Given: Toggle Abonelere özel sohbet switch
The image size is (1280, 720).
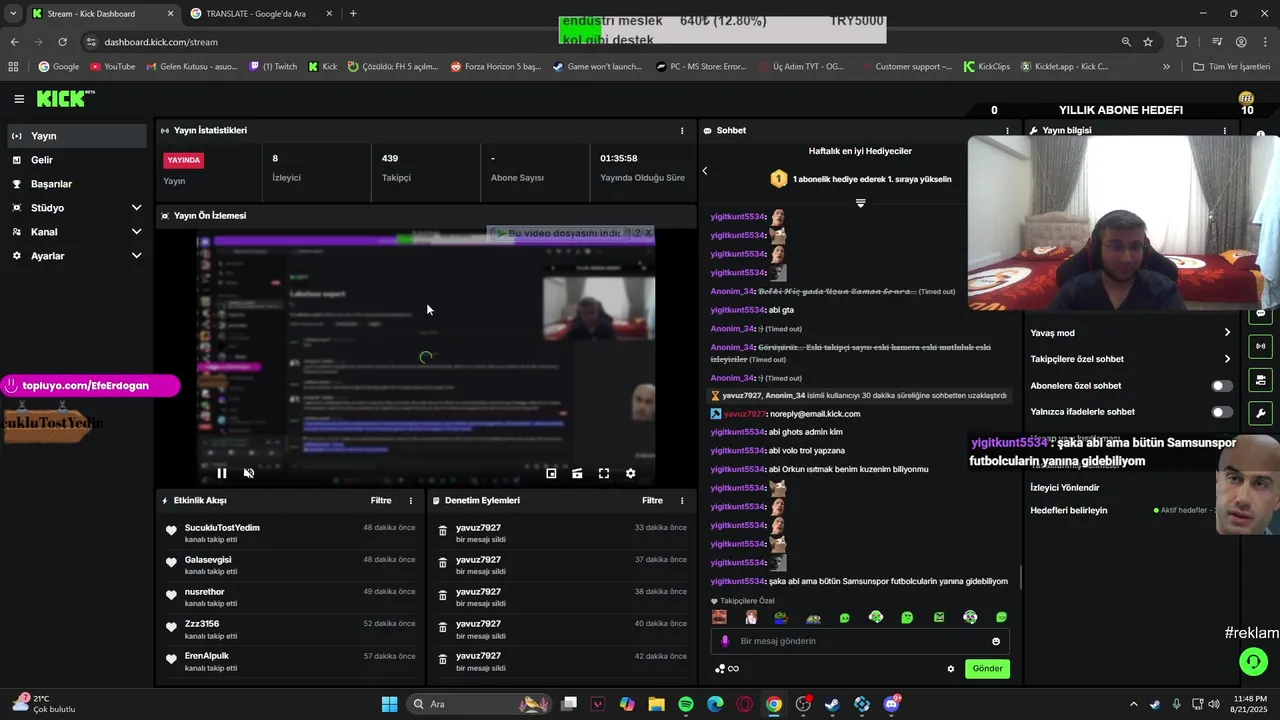Looking at the screenshot, I should [x=1222, y=386].
